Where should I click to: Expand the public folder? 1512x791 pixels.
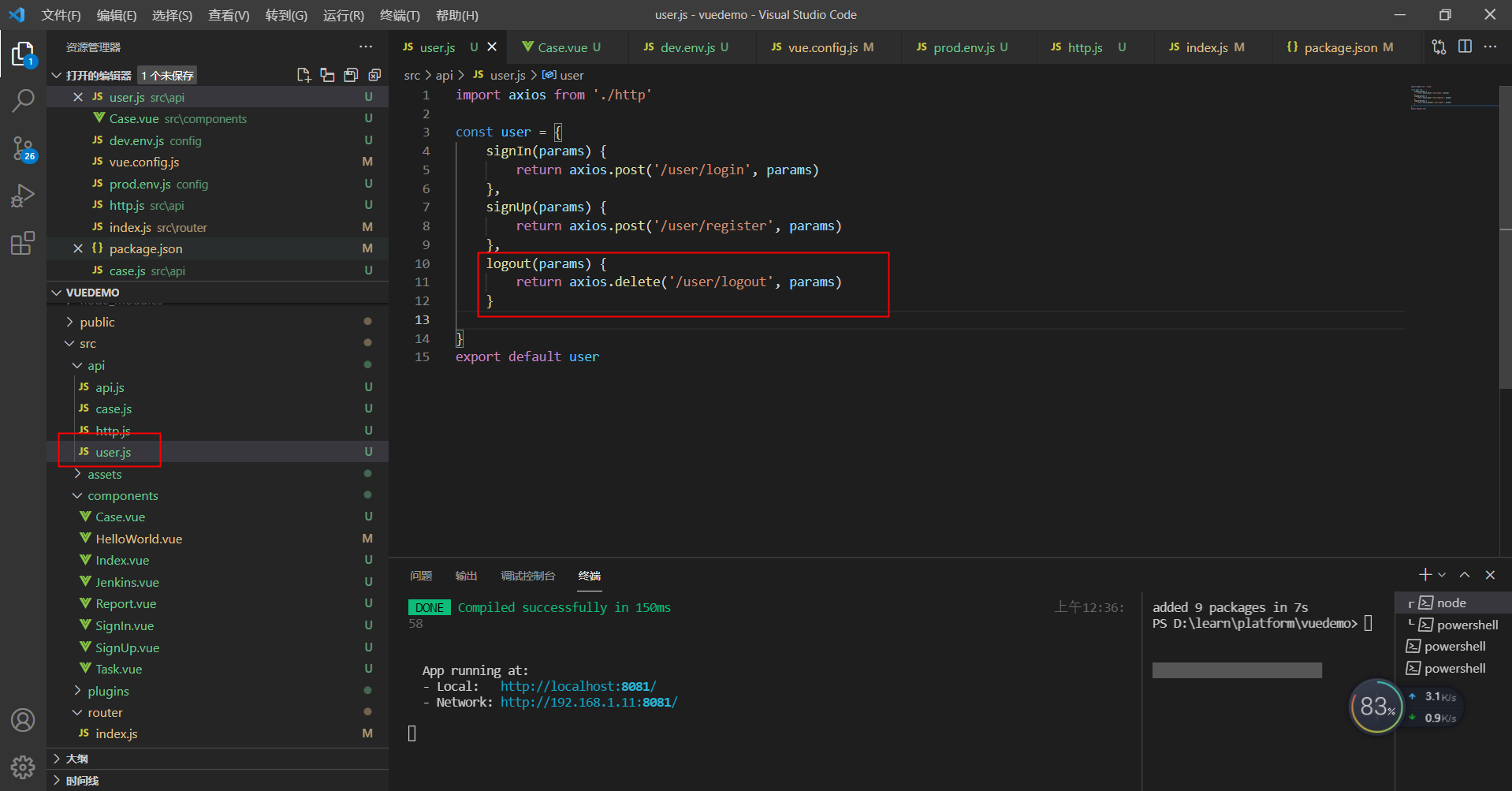pyautogui.click(x=97, y=322)
